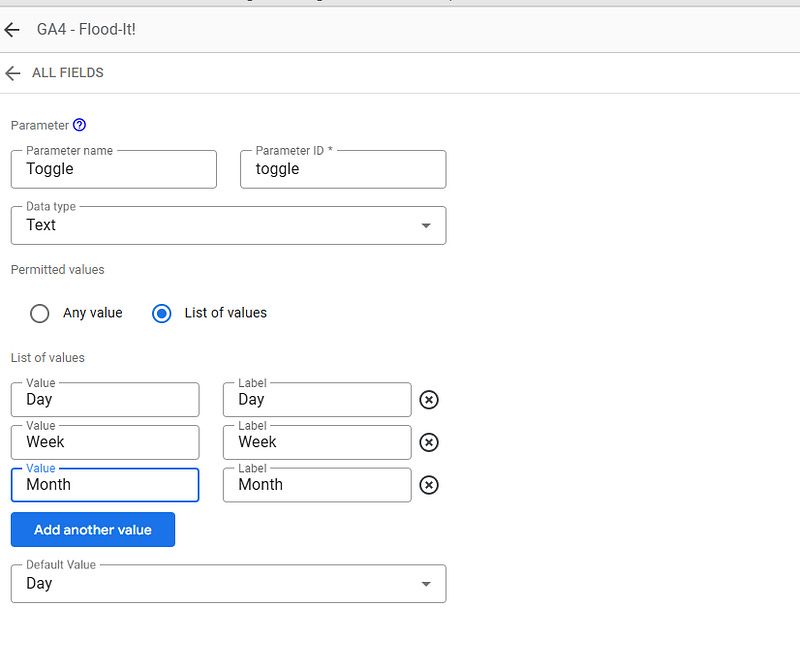The height and width of the screenshot is (662, 800).
Task: Remove the Month value row
Action: [x=429, y=485]
